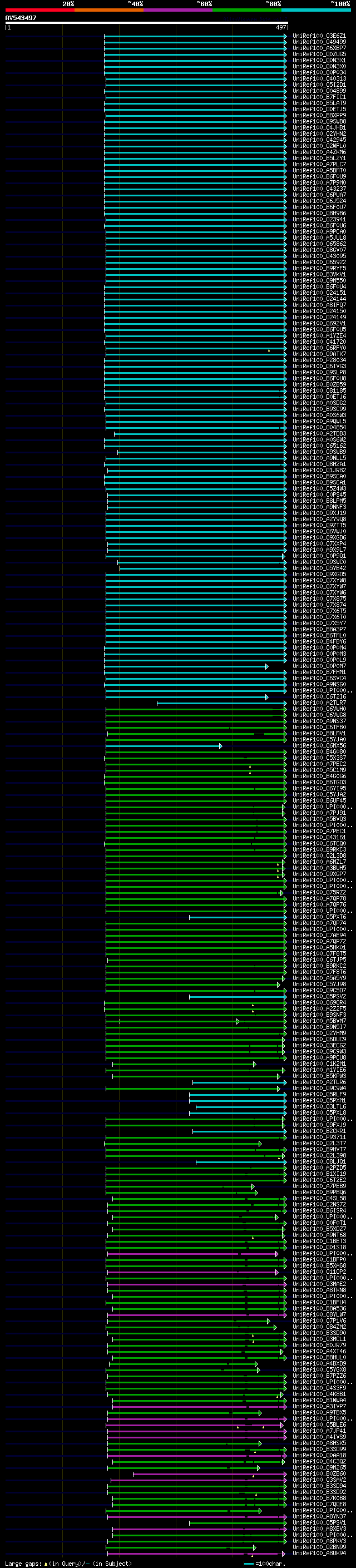Image resolution: width=356 pixels, height=1568 pixels.
Task: Select the UniRef100_Q11QP2 label
Action: point(319,1272)
